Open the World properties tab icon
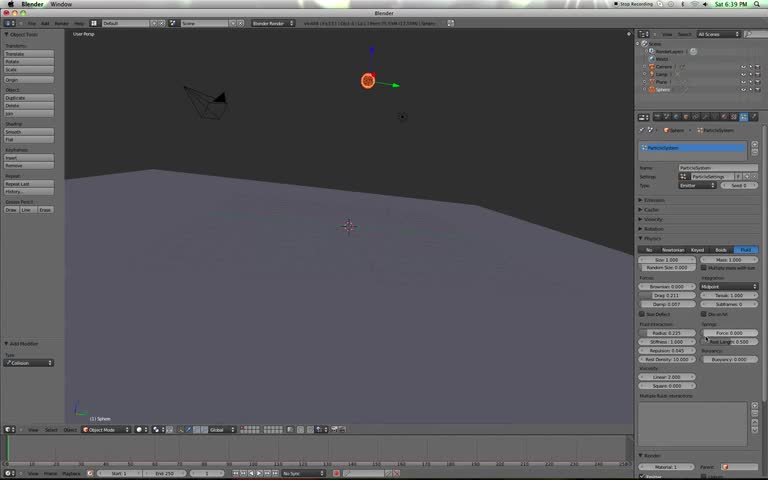Viewport: 768px width, 480px height. pyautogui.click(x=676, y=117)
